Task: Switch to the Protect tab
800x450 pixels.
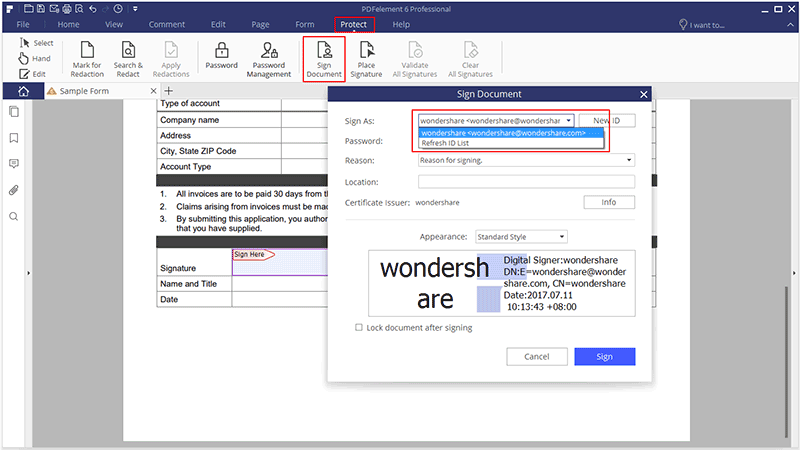Action: click(x=354, y=24)
